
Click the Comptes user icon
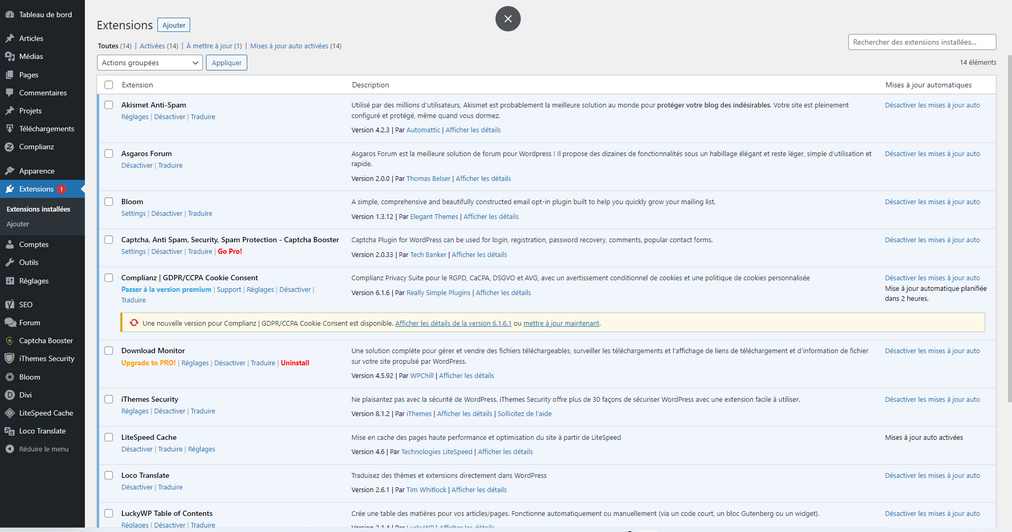[x=10, y=245]
